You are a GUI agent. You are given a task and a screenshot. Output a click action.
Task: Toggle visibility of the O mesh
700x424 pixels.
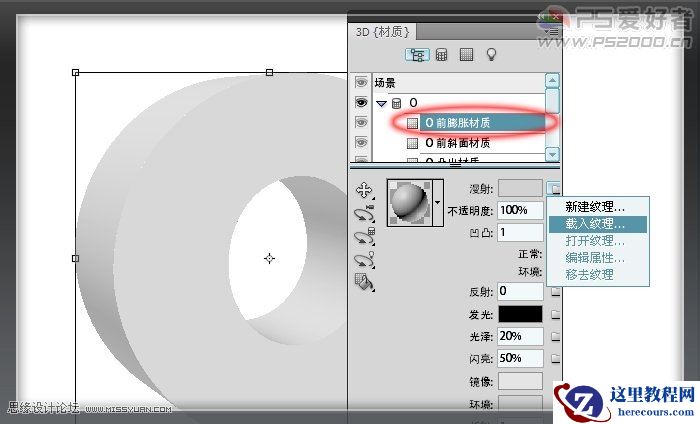coord(361,103)
